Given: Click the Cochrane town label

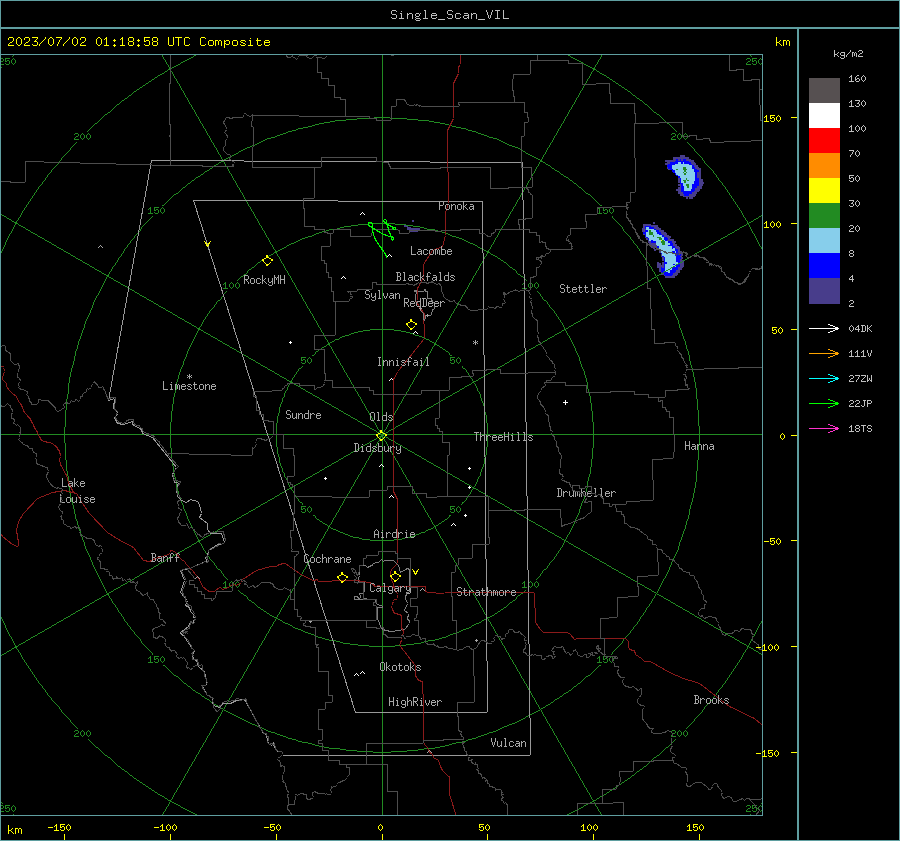Looking at the screenshot, I should pyautogui.click(x=327, y=559).
